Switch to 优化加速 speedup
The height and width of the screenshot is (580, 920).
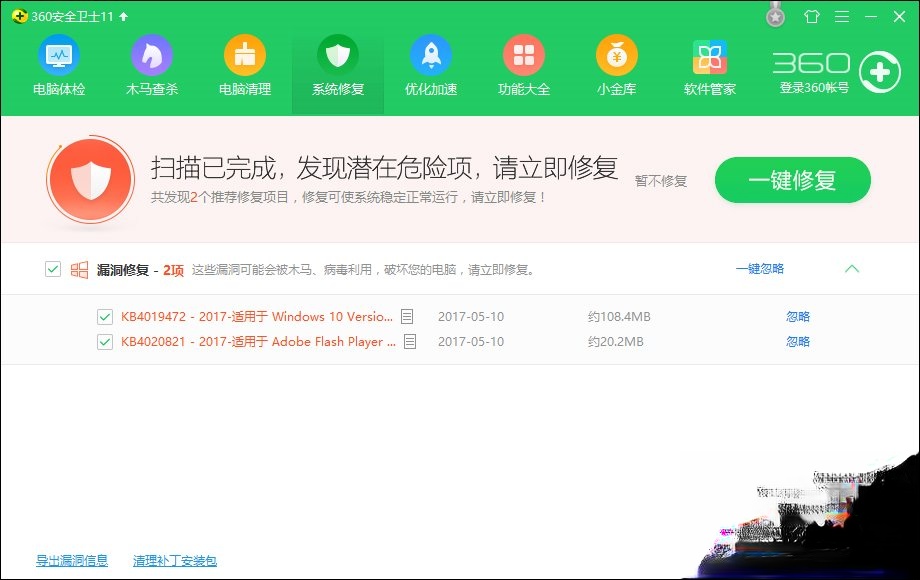click(430, 67)
